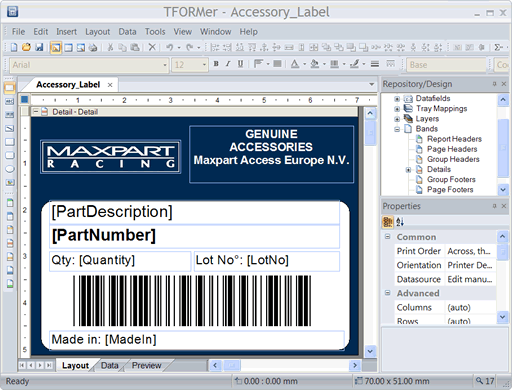Select Page Headers in tree
512x390 pixels.
point(452,149)
